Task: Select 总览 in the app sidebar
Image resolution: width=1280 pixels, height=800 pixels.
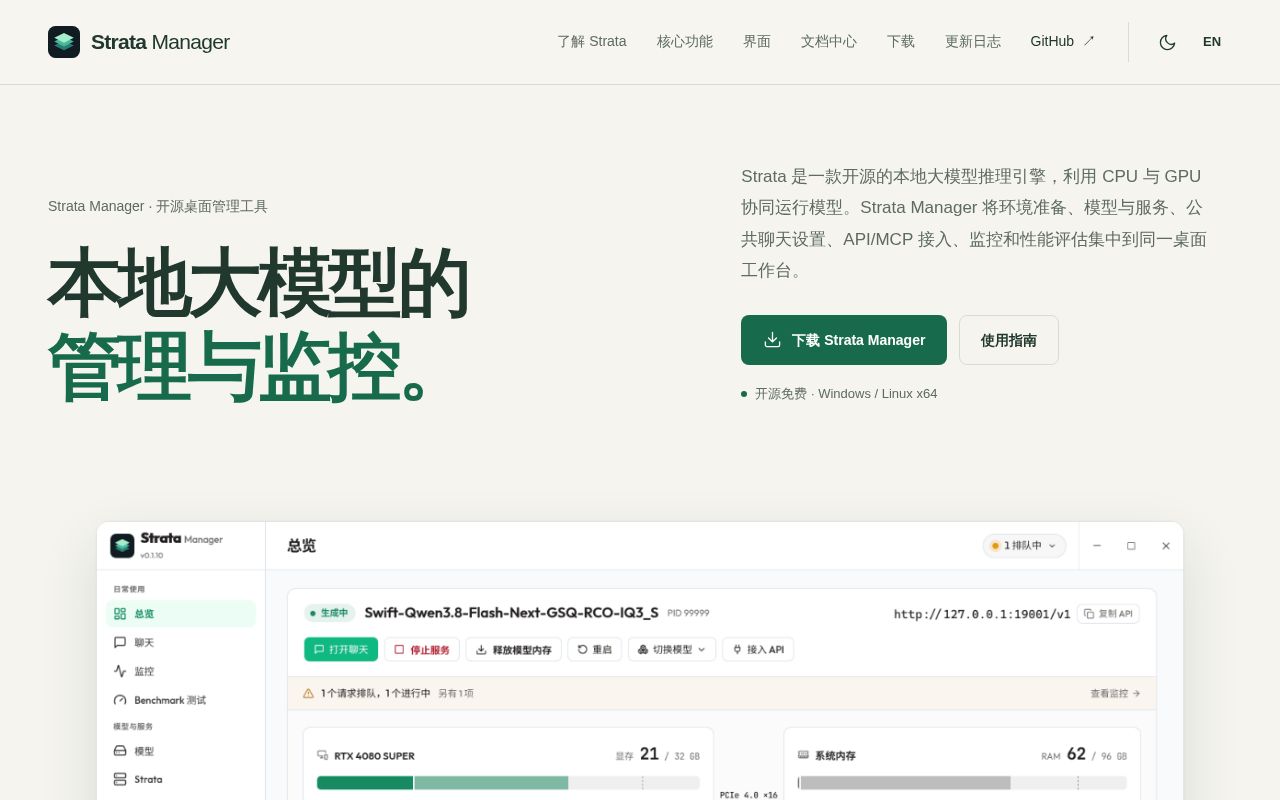Action: coord(181,614)
